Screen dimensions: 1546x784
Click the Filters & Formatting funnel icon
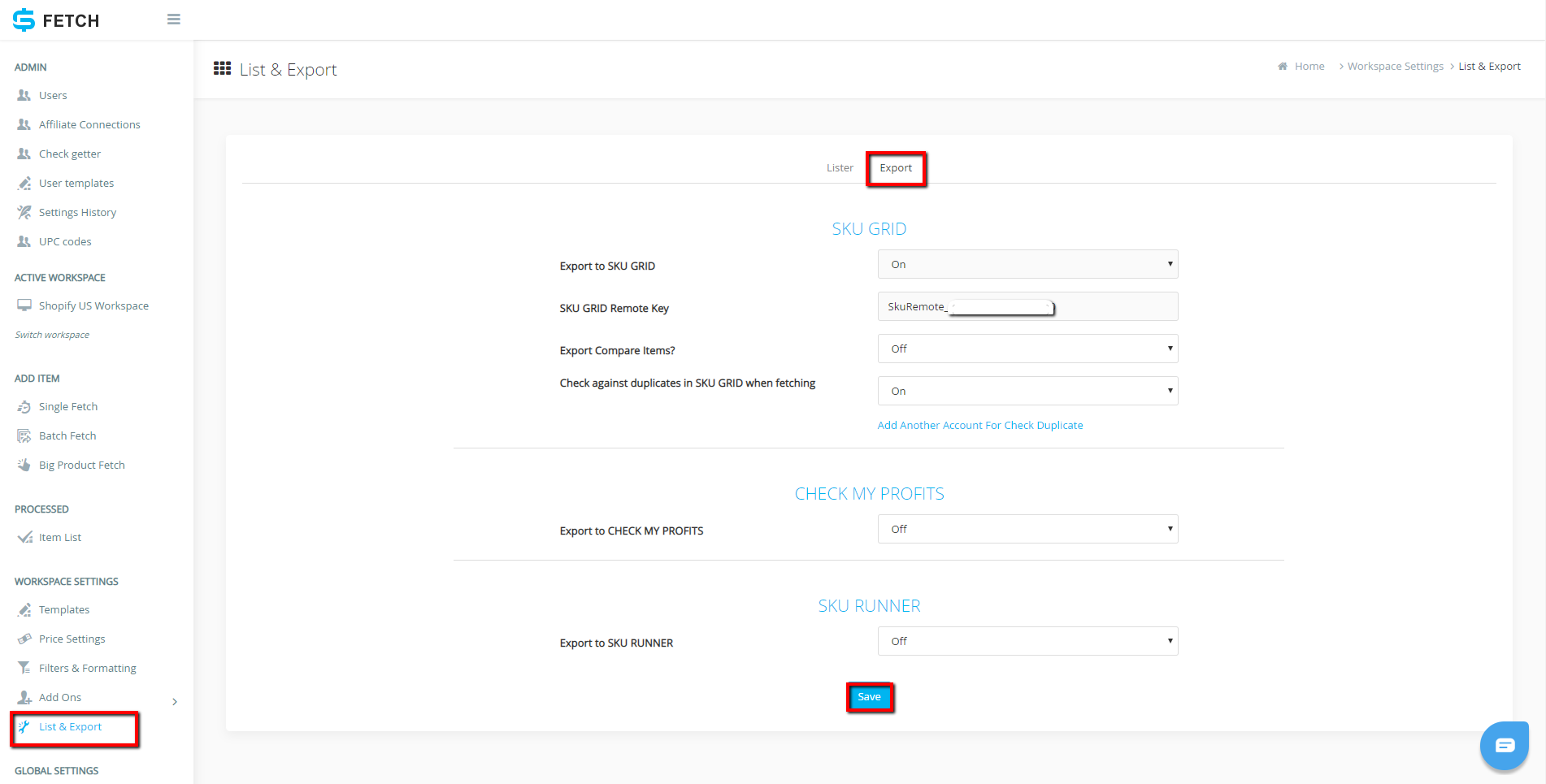click(x=24, y=668)
